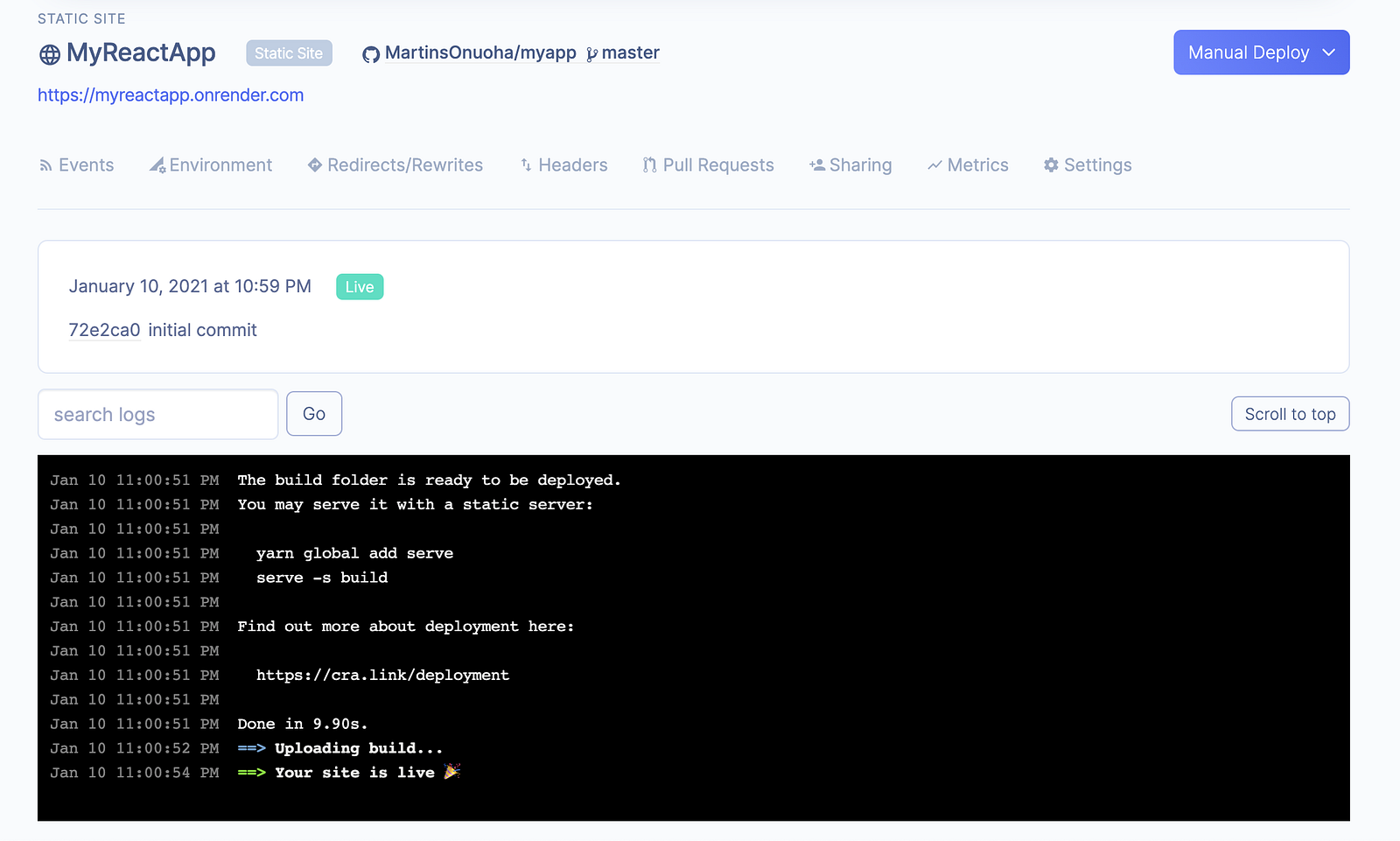Go to the Headers tab
Viewport: 1400px width, 841px height.
564,165
